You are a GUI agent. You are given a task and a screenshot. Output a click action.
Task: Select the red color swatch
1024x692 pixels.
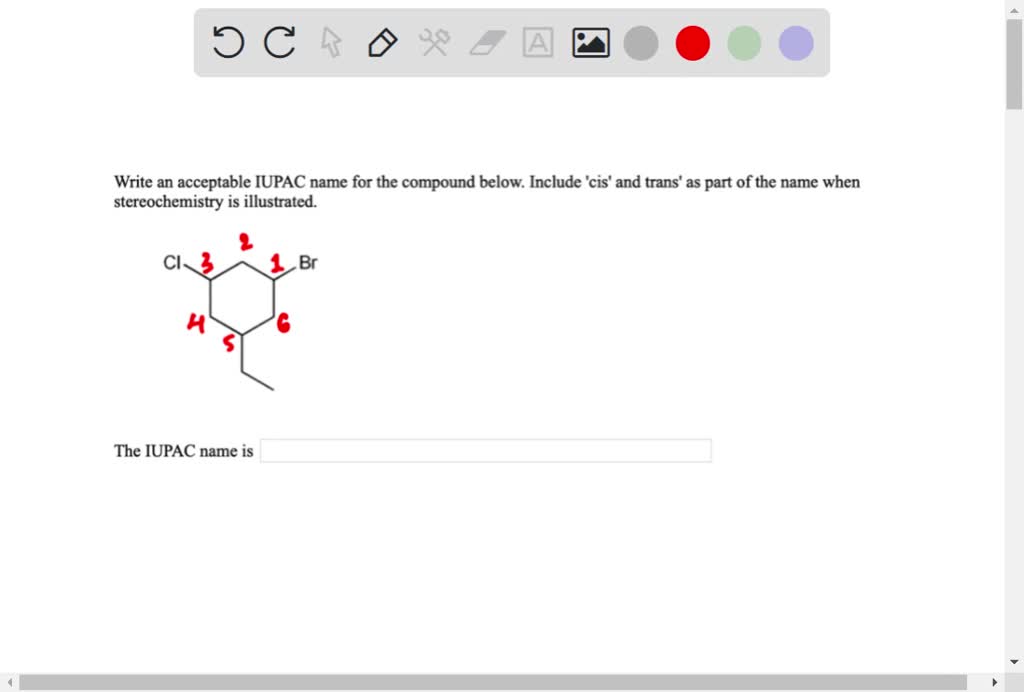(693, 43)
